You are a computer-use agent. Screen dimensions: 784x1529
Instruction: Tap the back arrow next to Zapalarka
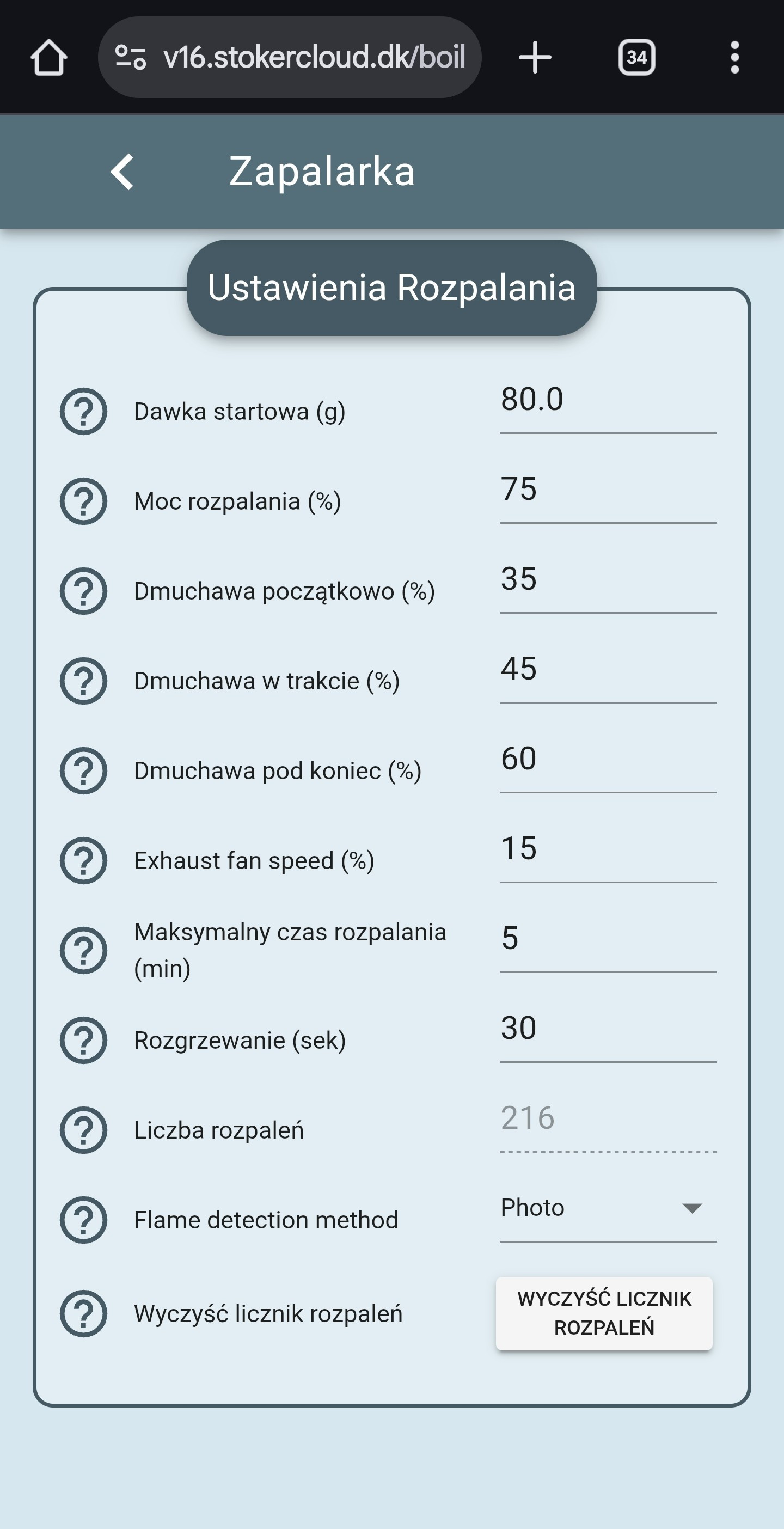[x=122, y=172]
